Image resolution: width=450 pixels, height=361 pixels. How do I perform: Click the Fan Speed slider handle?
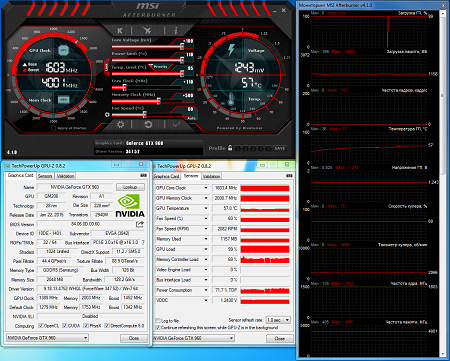145,115
